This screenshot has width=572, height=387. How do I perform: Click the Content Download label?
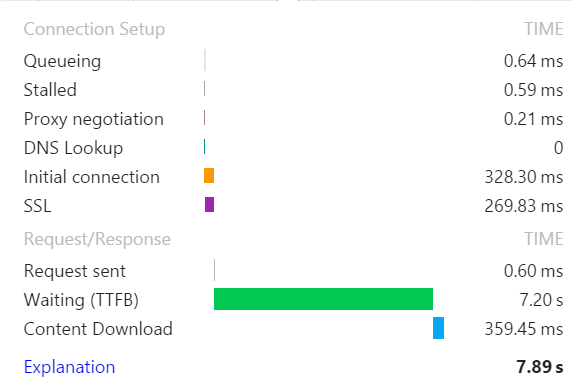[98, 329]
